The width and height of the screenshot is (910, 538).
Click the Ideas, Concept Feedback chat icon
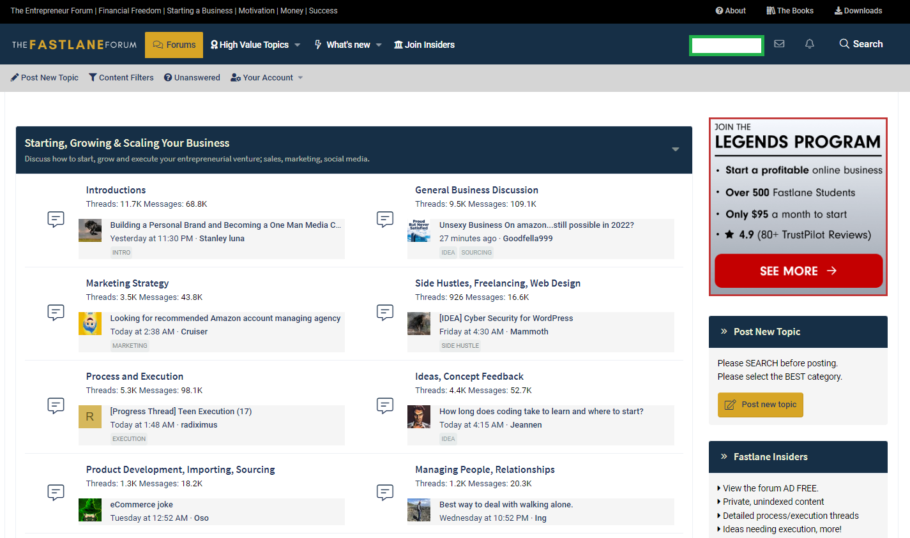click(385, 405)
